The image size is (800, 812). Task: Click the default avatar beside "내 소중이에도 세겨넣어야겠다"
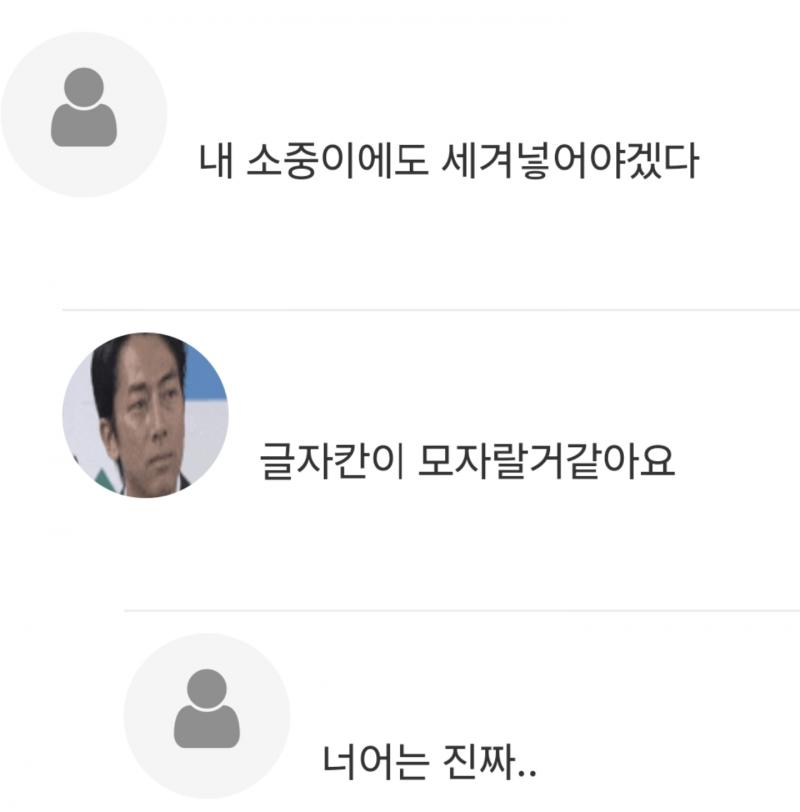84,114
